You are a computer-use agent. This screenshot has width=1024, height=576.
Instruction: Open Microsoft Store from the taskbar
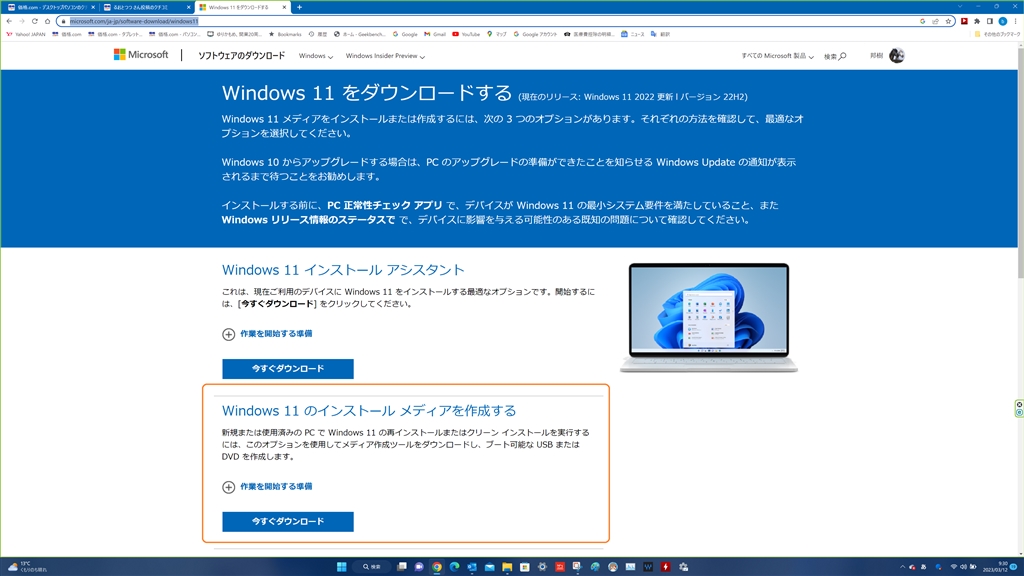[524, 567]
